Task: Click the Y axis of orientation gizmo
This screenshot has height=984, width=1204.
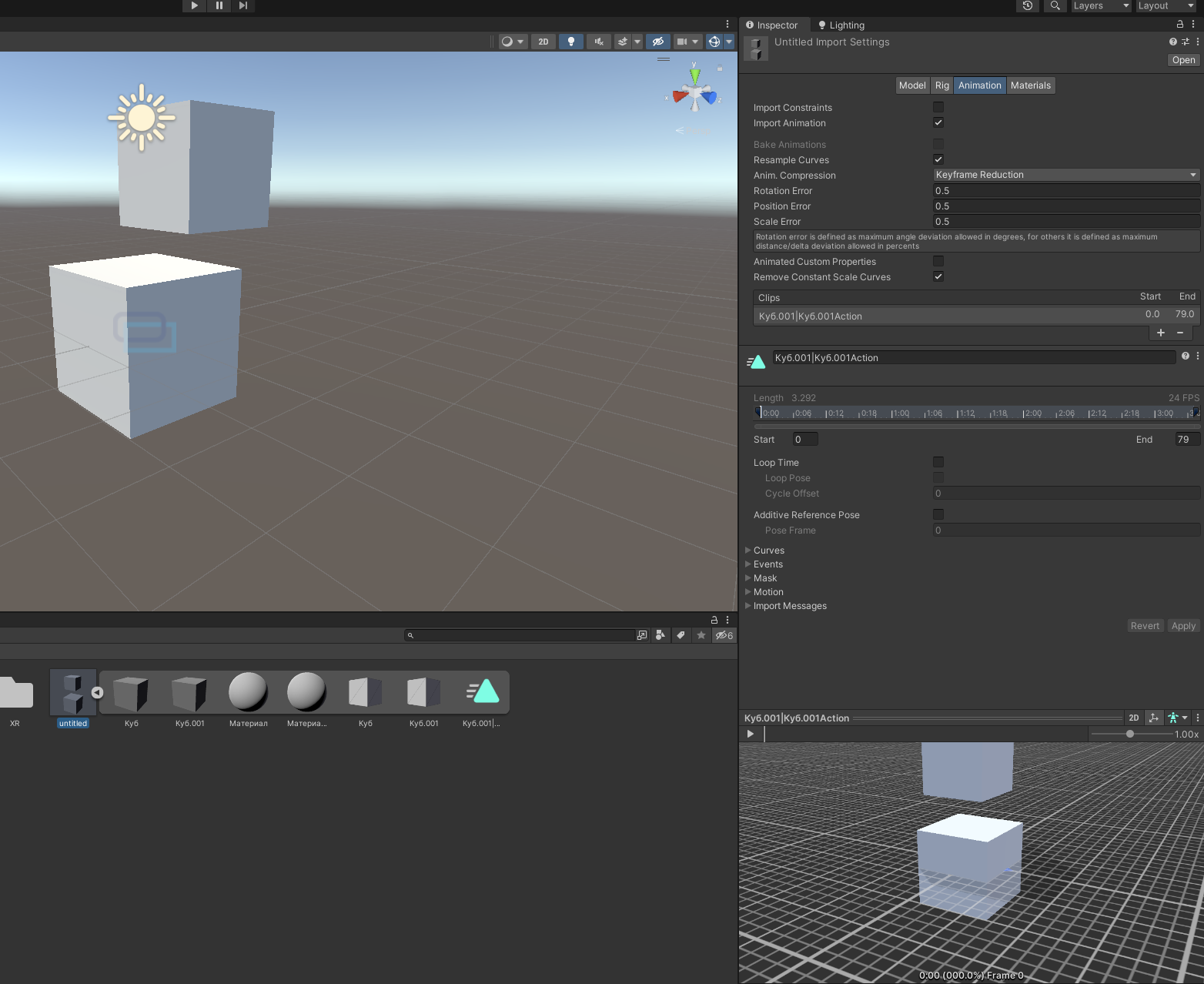Action: pos(695,75)
